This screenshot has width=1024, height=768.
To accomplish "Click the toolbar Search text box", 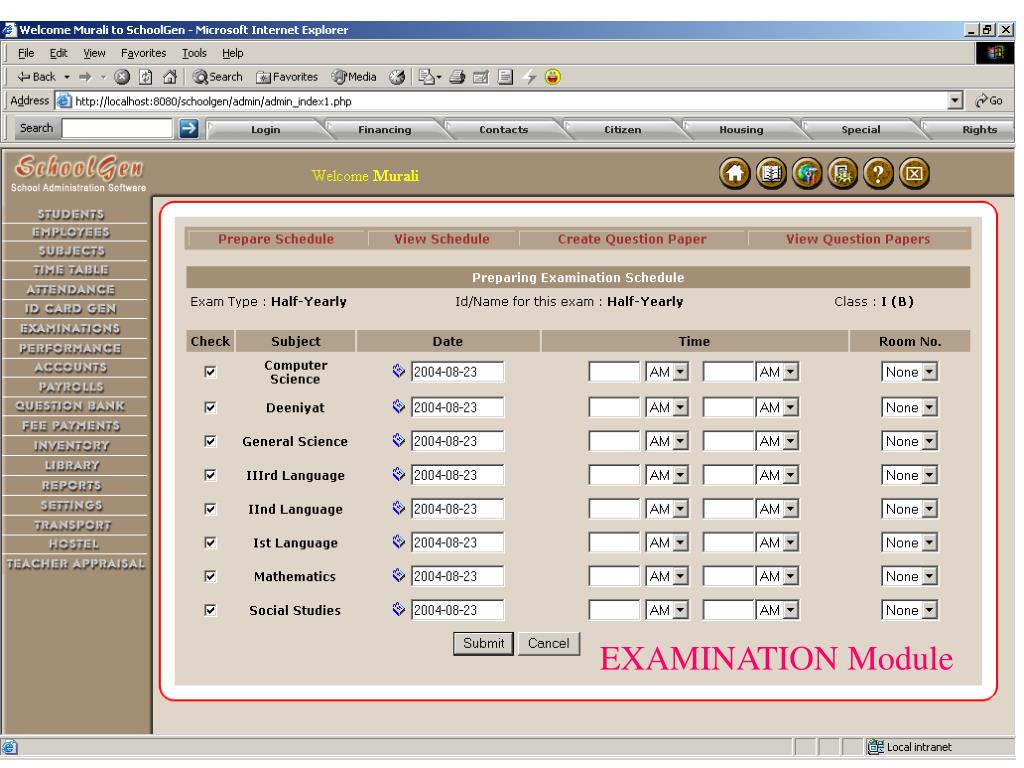I will (117, 128).
